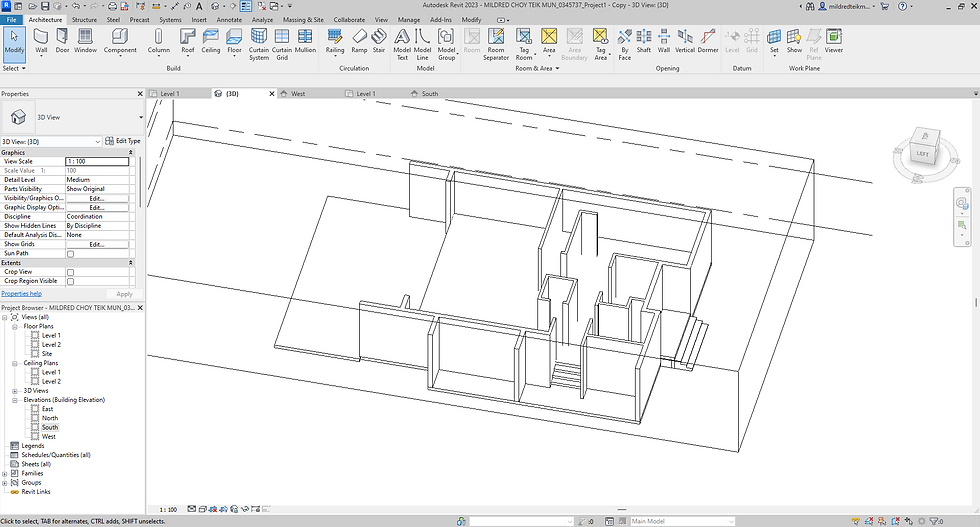The image size is (980, 527).
Task: Select the Door tool
Action: tap(62, 41)
